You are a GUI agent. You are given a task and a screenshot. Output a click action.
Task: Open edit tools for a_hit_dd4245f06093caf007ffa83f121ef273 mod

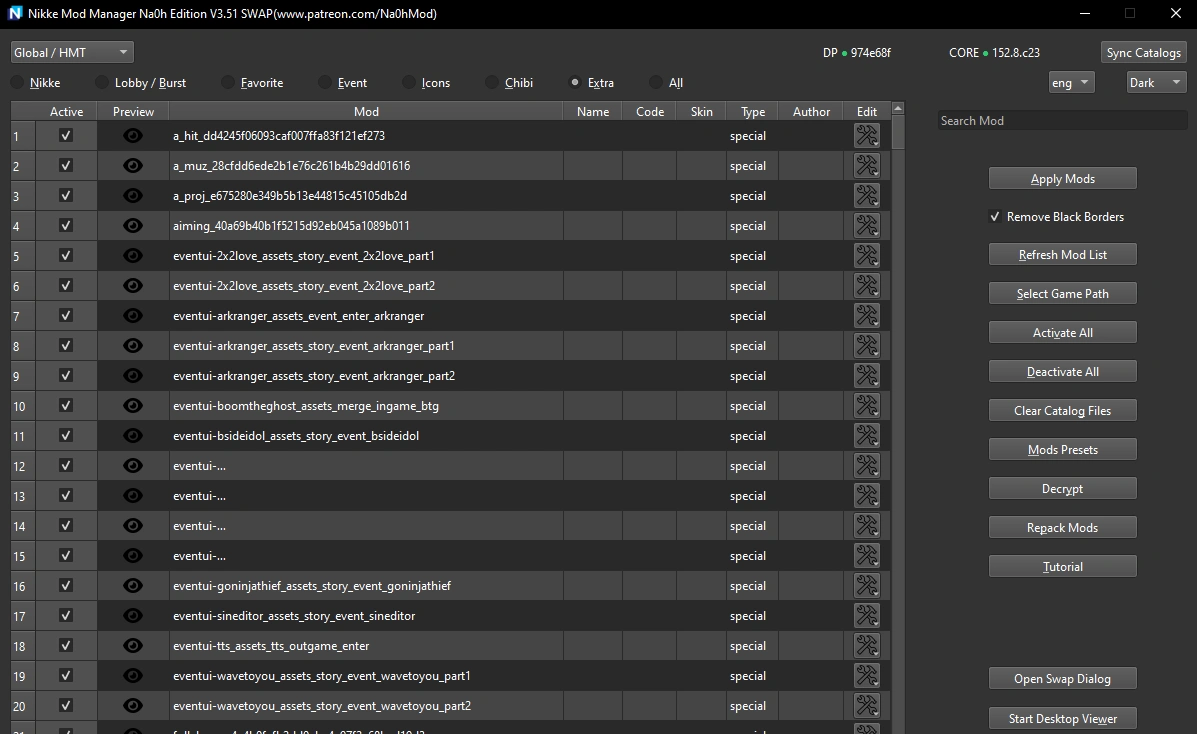tap(866, 136)
